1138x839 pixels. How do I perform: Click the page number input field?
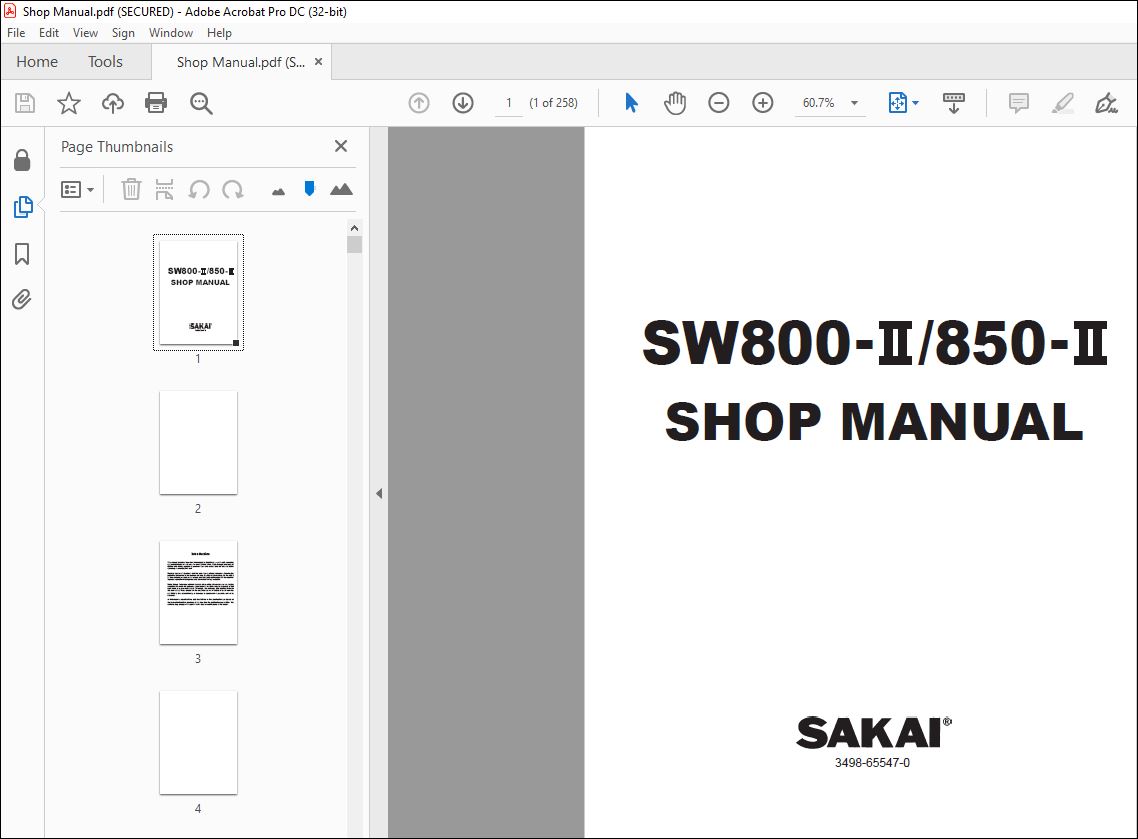click(x=509, y=103)
